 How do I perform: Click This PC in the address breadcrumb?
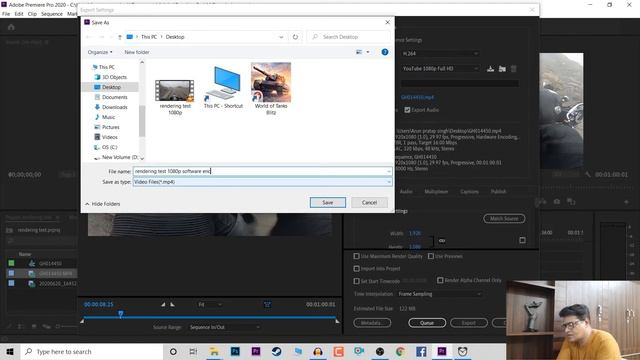pyautogui.click(x=149, y=37)
